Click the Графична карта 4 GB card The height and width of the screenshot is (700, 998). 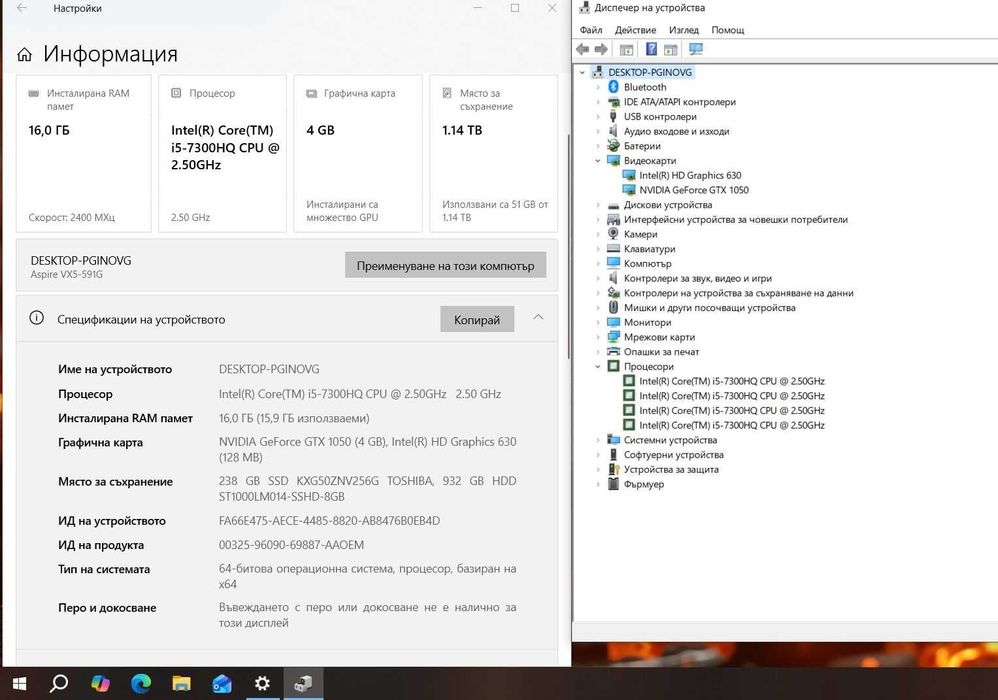click(358, 153)
